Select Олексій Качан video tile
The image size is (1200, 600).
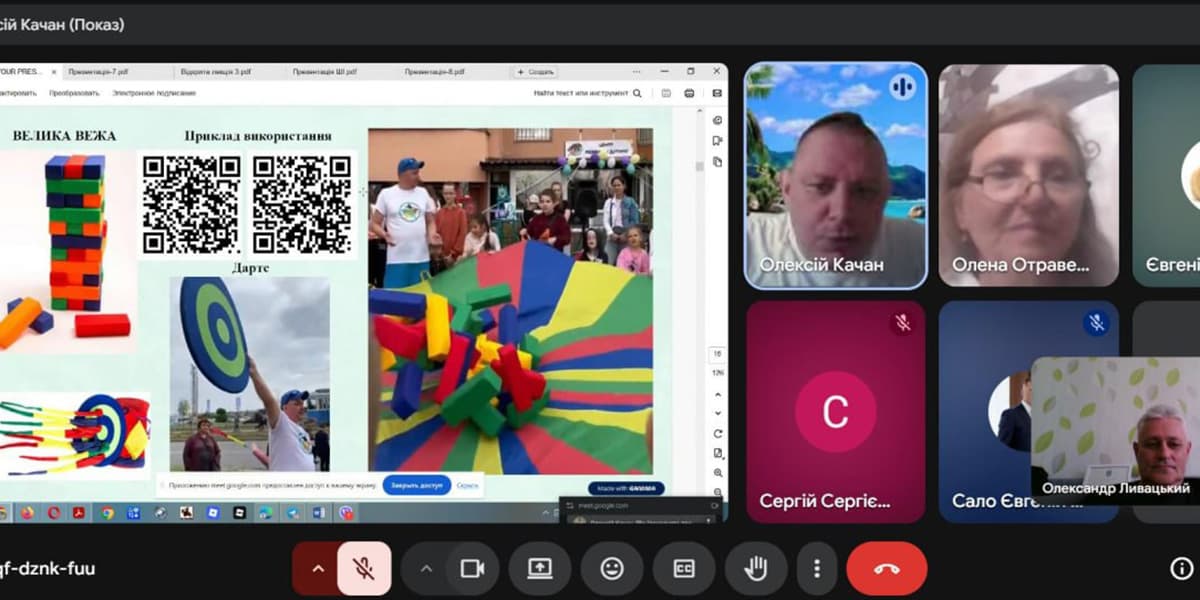tap(836, 176)
